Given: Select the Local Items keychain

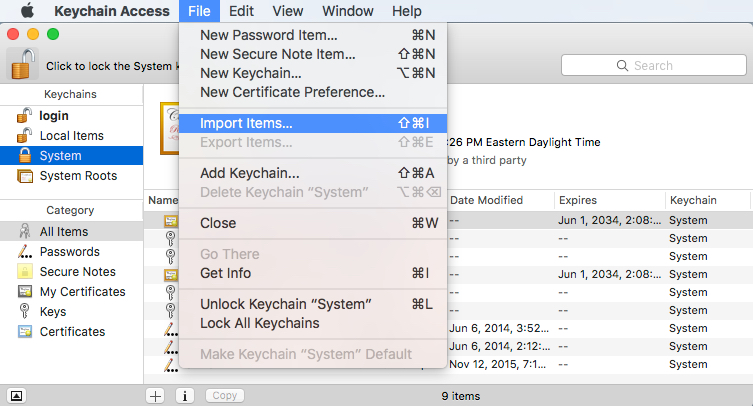Looking at the screenshot, I should 72,136.
